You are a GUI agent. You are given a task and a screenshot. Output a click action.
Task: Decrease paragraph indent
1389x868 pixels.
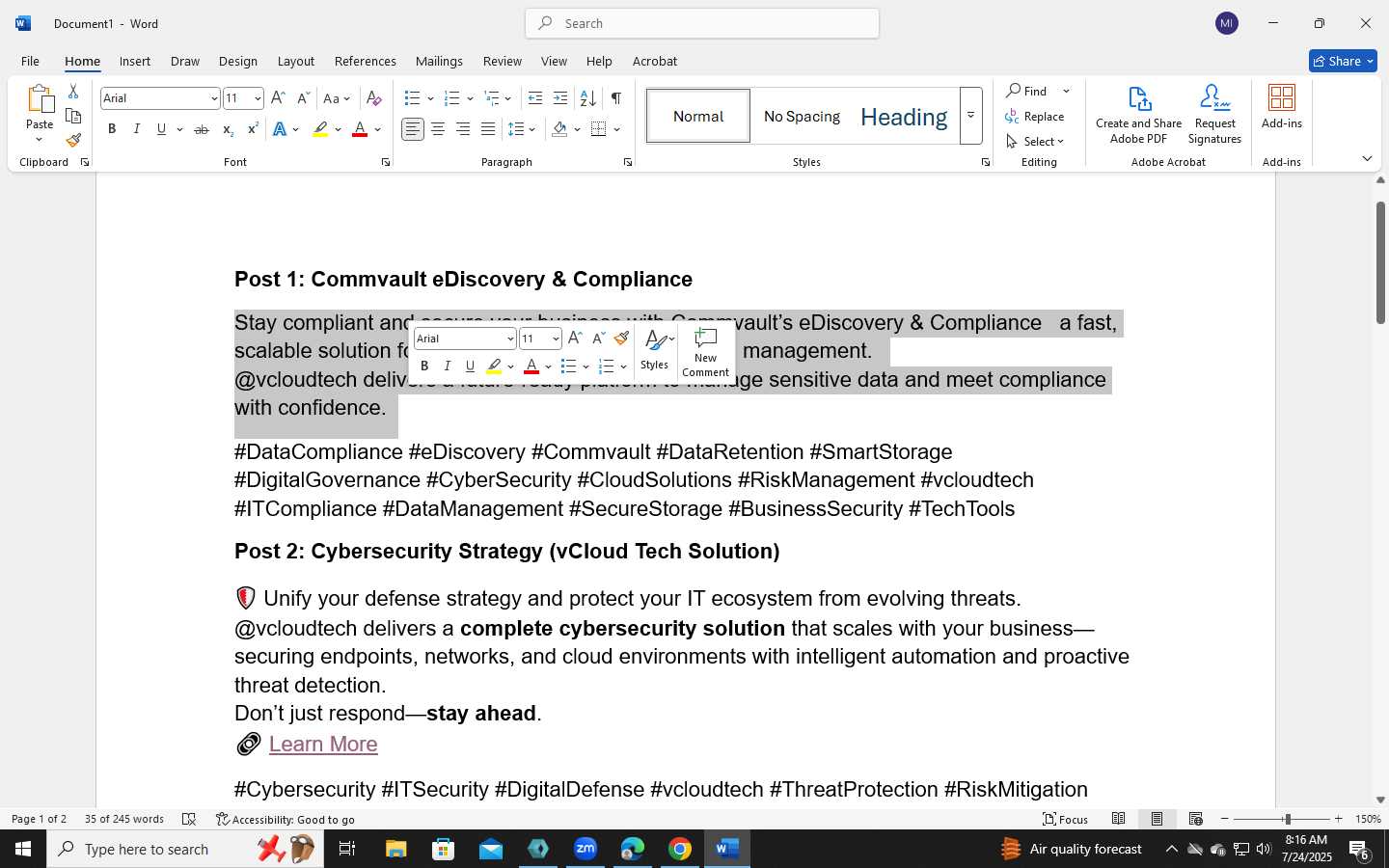tap(535, 98)
